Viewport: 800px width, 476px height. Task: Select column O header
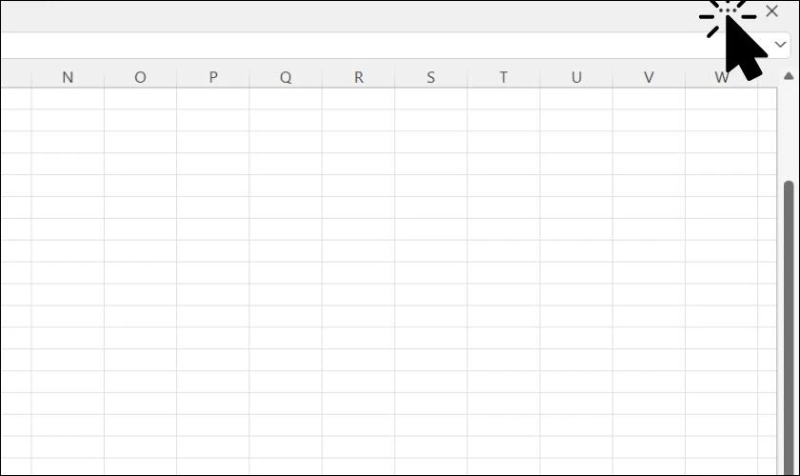(x=140, y=77)
